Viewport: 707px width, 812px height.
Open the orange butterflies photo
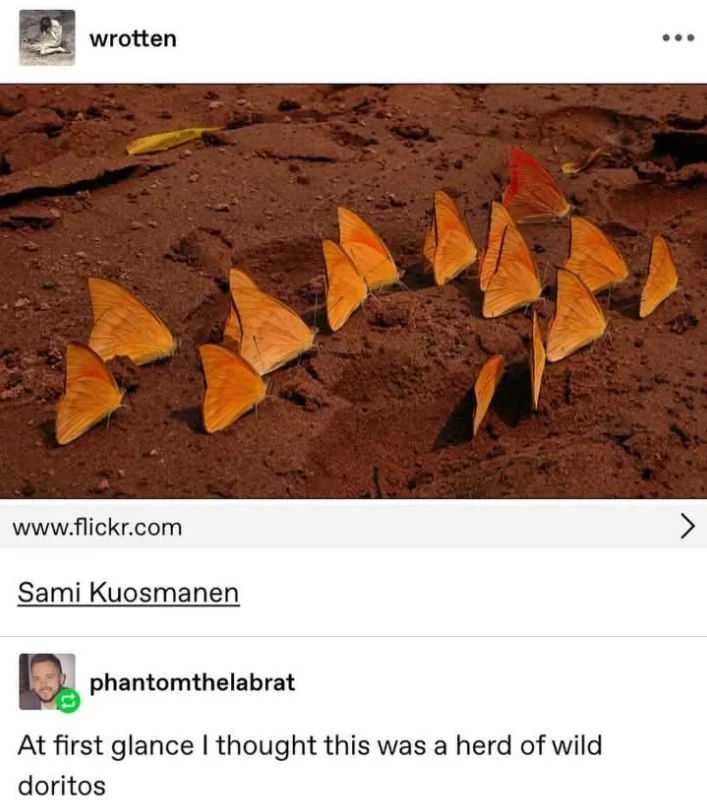pyautogui.click(x=353, y=291)
